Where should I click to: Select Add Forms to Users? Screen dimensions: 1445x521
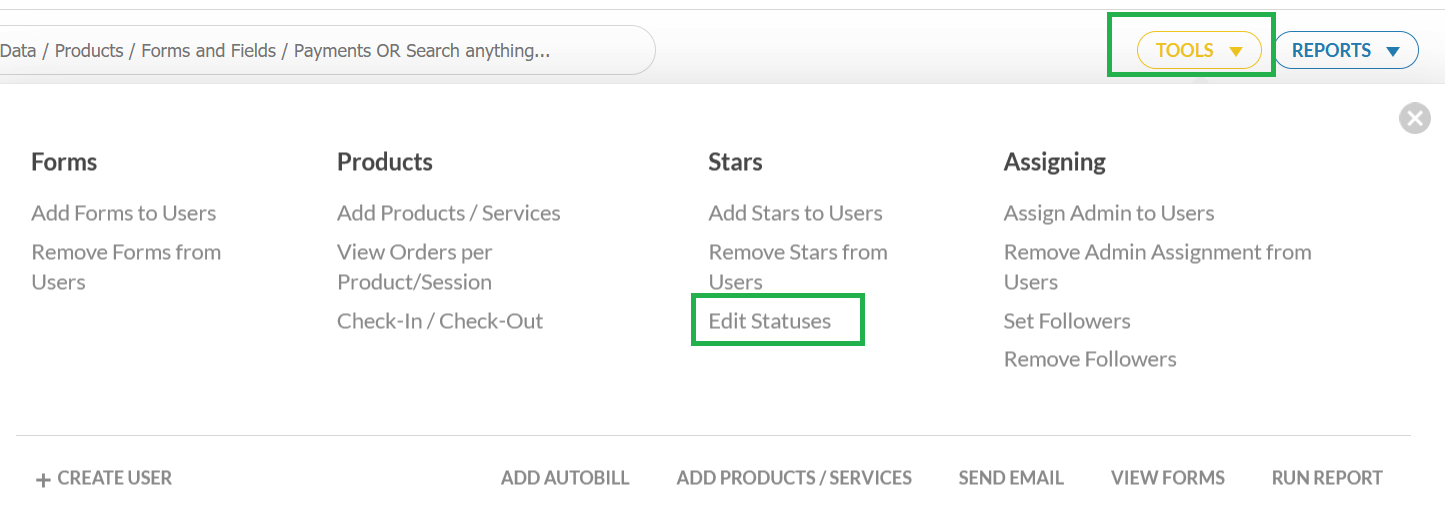124,213
